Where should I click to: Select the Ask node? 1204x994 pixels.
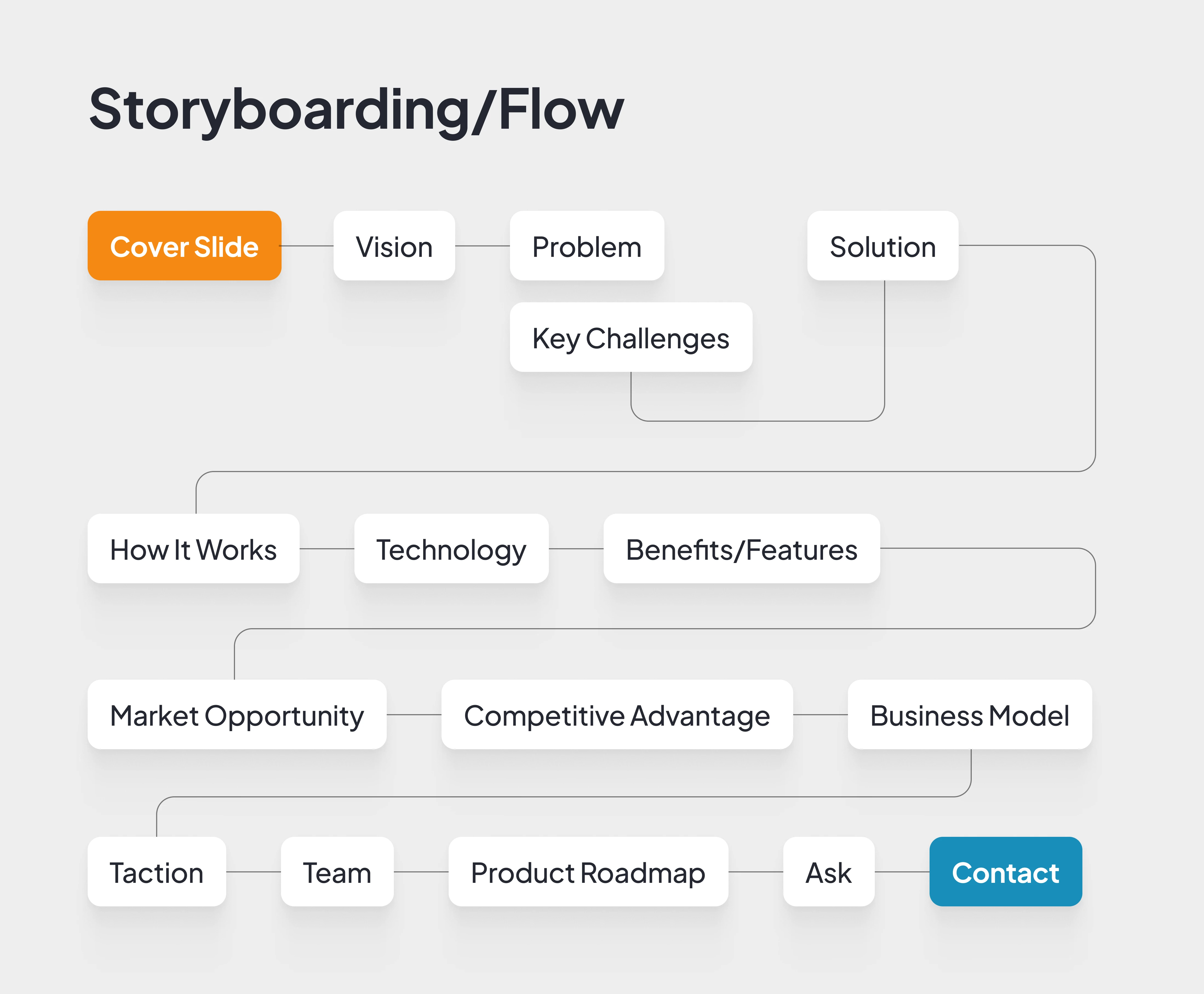coord(828,872)
